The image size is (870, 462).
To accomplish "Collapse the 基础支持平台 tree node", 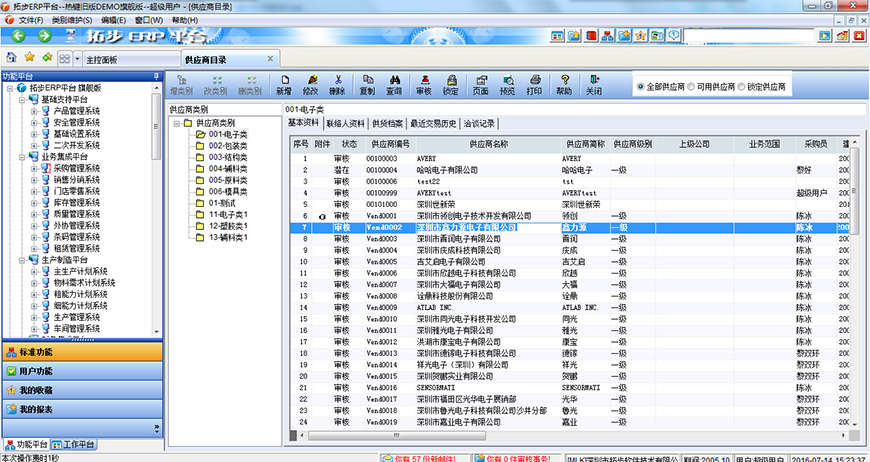I will click(x=22, y=100).
